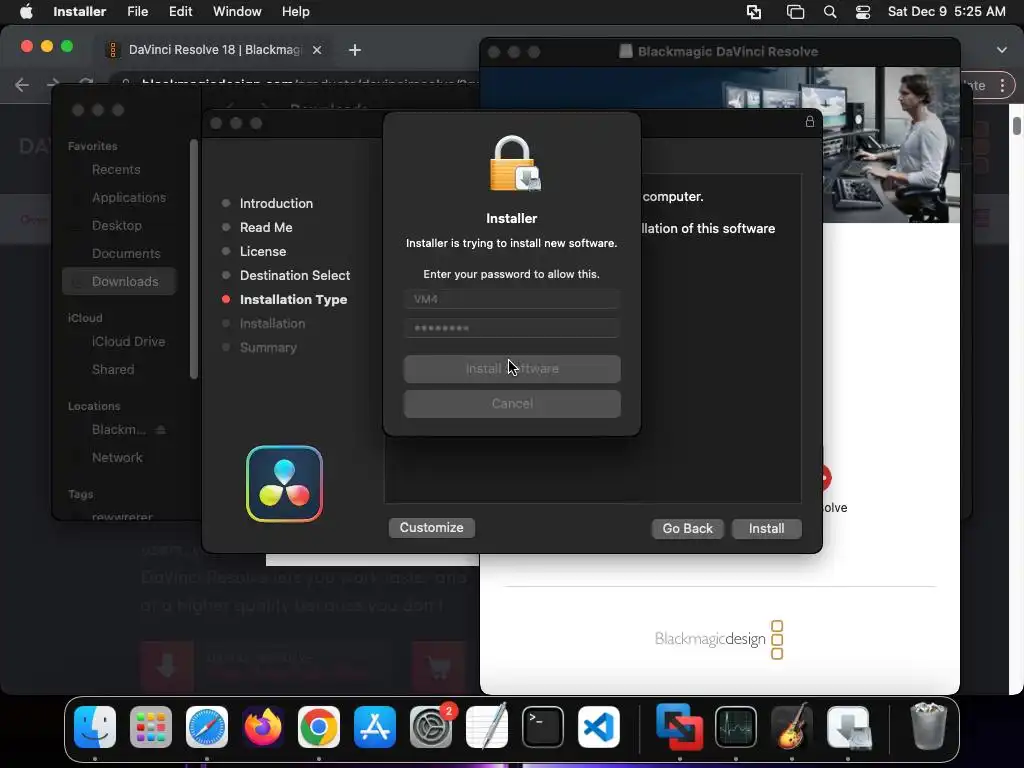Click the Finder sidebar scrollbar

pos(193,259)
